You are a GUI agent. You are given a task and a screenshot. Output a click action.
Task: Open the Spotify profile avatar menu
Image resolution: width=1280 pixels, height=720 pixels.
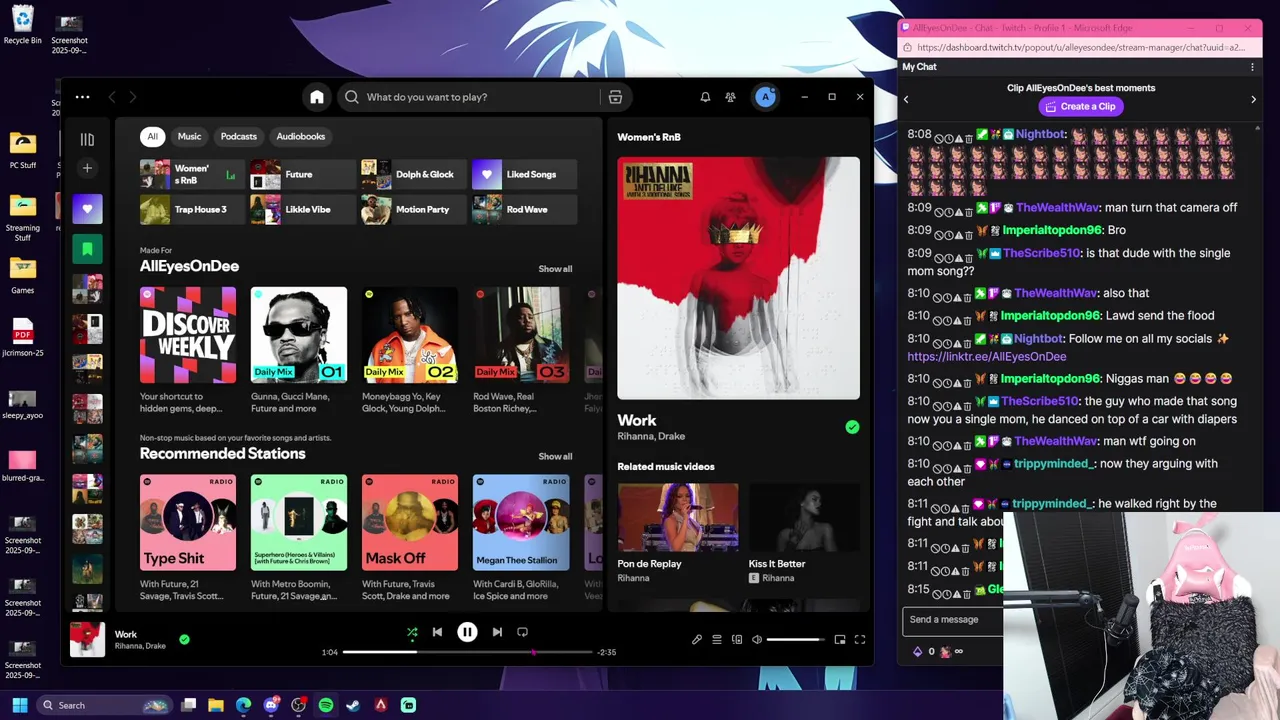point(765,97)
